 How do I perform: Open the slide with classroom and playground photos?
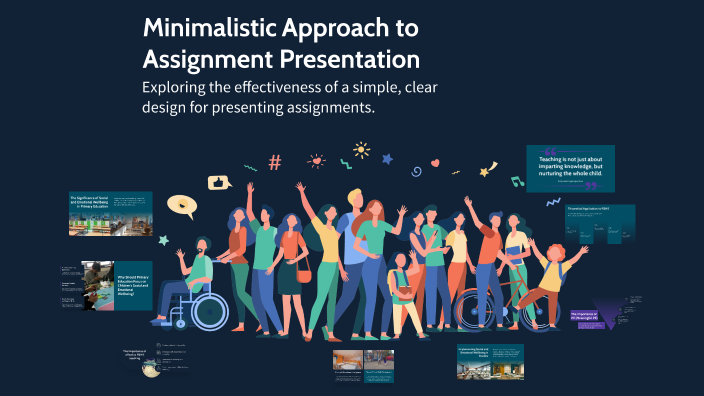tap(363, 366)
